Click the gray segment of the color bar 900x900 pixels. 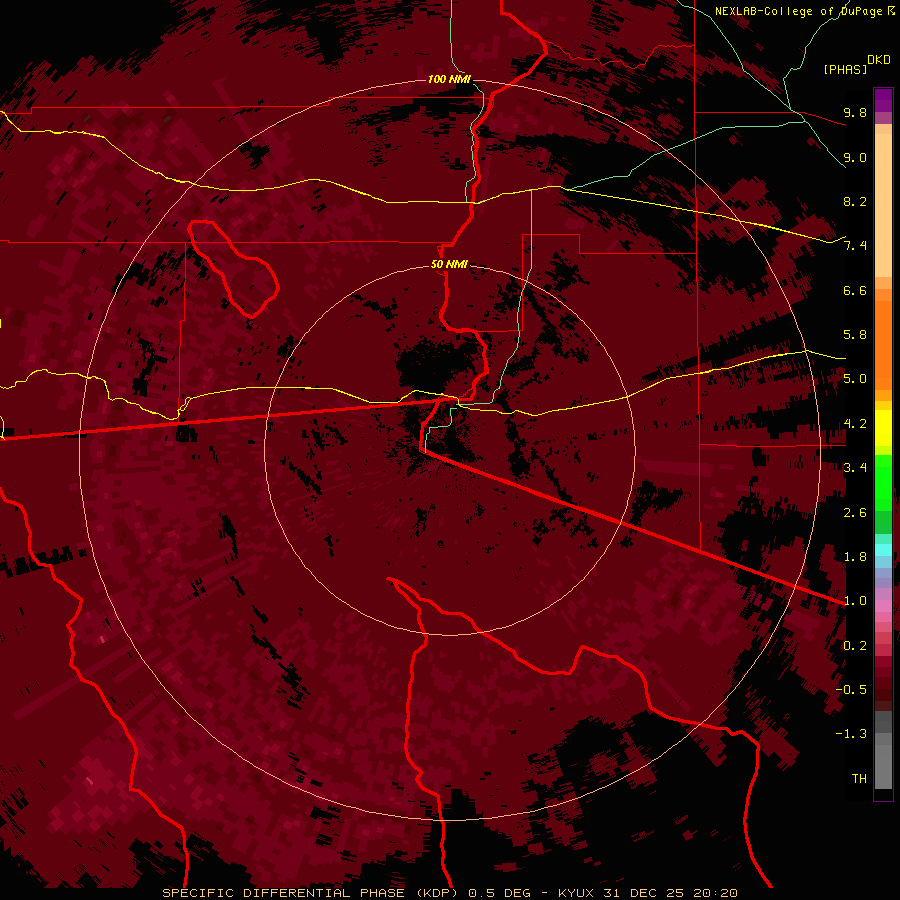pyautogui.click(x=883, y=752)
